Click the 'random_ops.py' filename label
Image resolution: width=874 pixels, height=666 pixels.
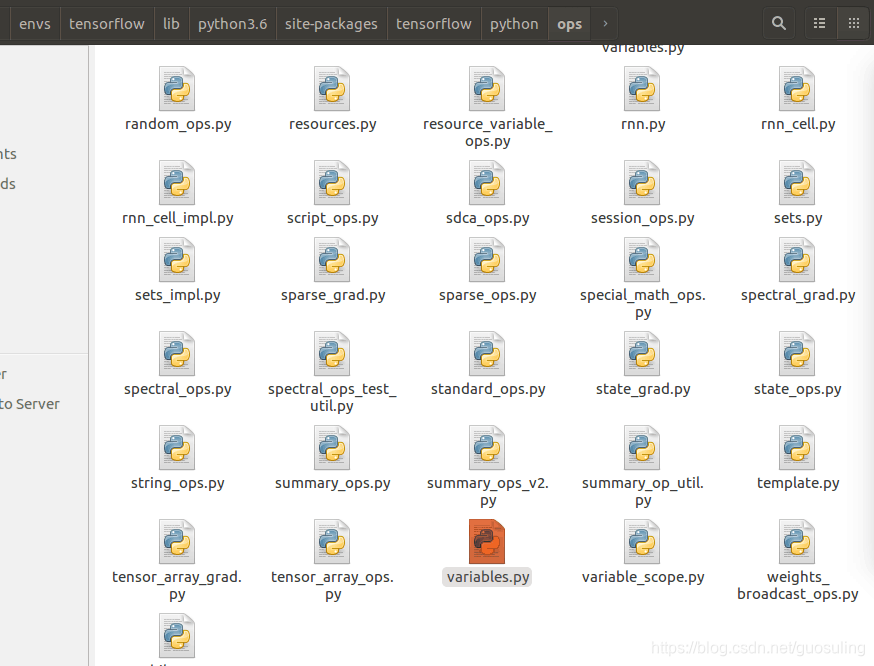(178, 124)
